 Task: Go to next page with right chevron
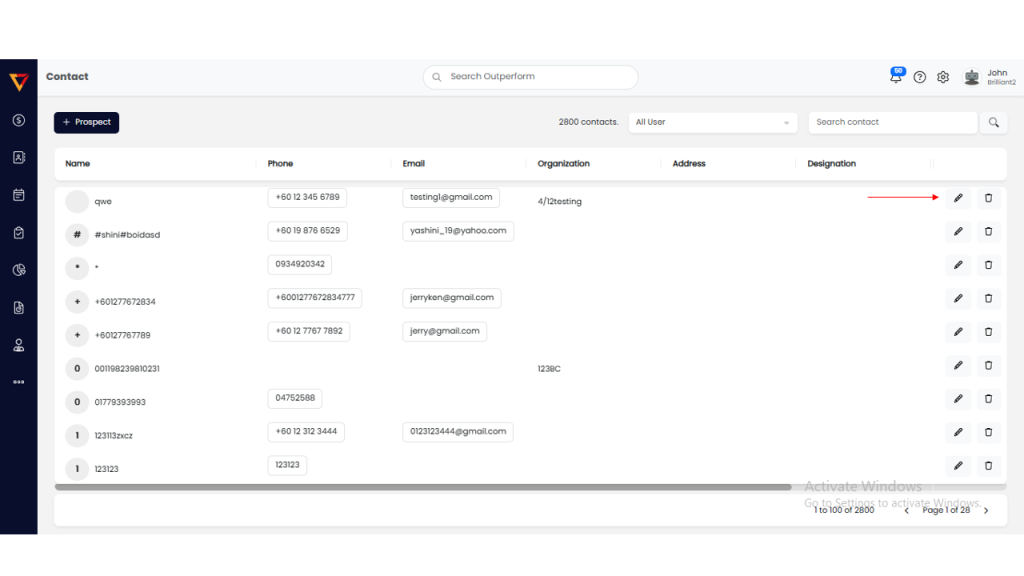[986, 510]
